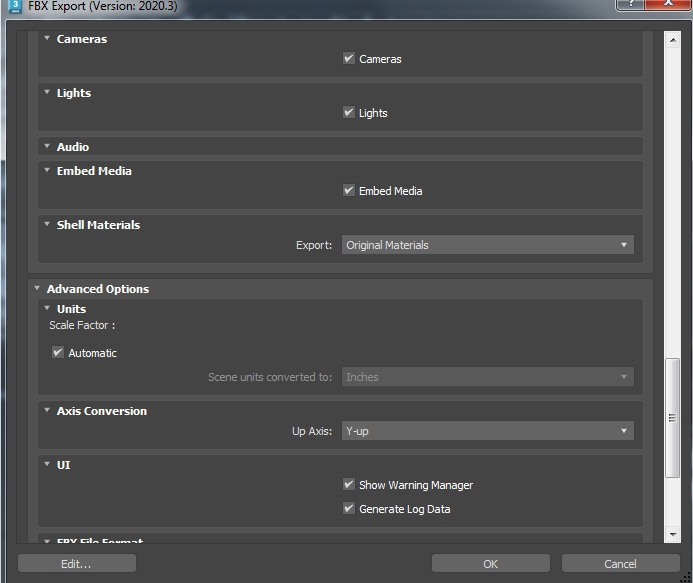The height and width of the screenshot is (583, 693).
Task: Click the Cancel button
Action: coord(621,564)
